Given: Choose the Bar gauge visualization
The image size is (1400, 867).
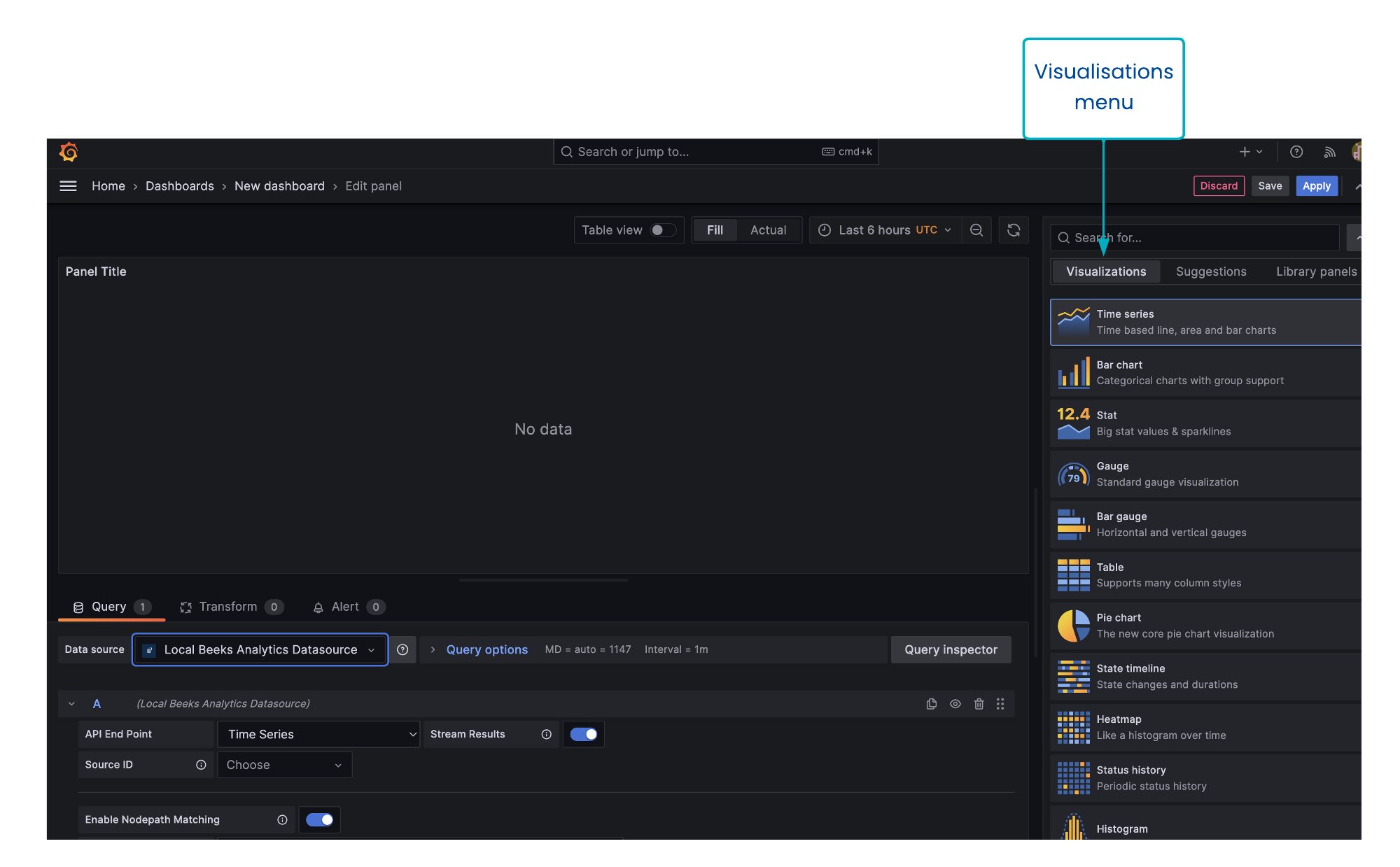Looking at the screenshot, I should (1205, 525).
